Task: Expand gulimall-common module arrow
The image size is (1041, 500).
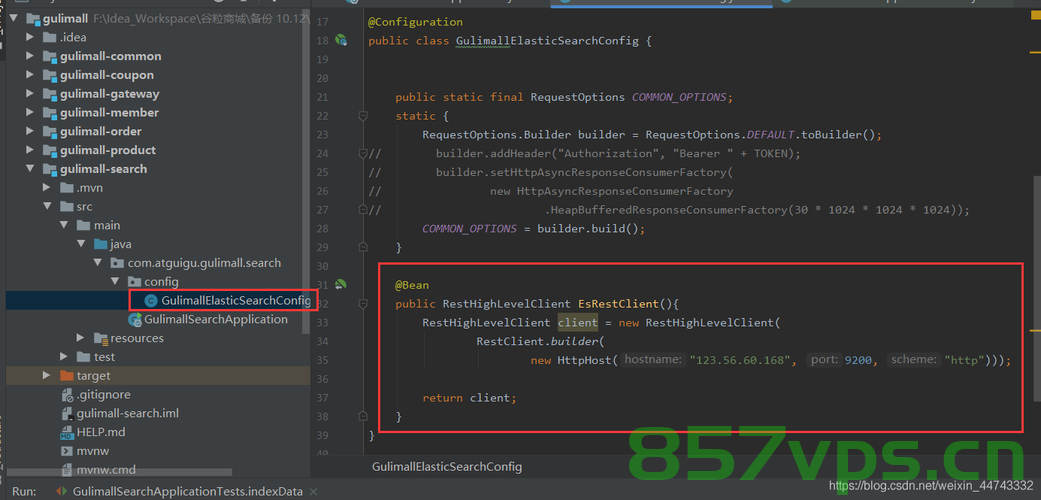Action: coord(31,56)
